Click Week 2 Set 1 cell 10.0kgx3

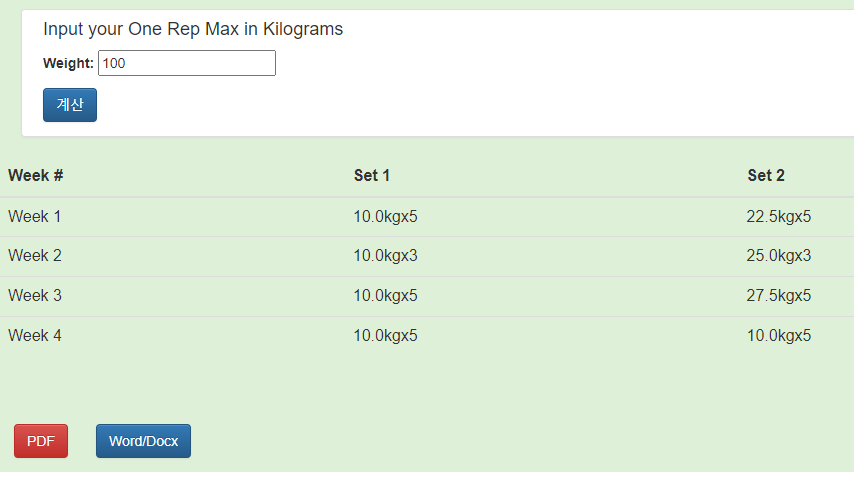tap(385, 256)
